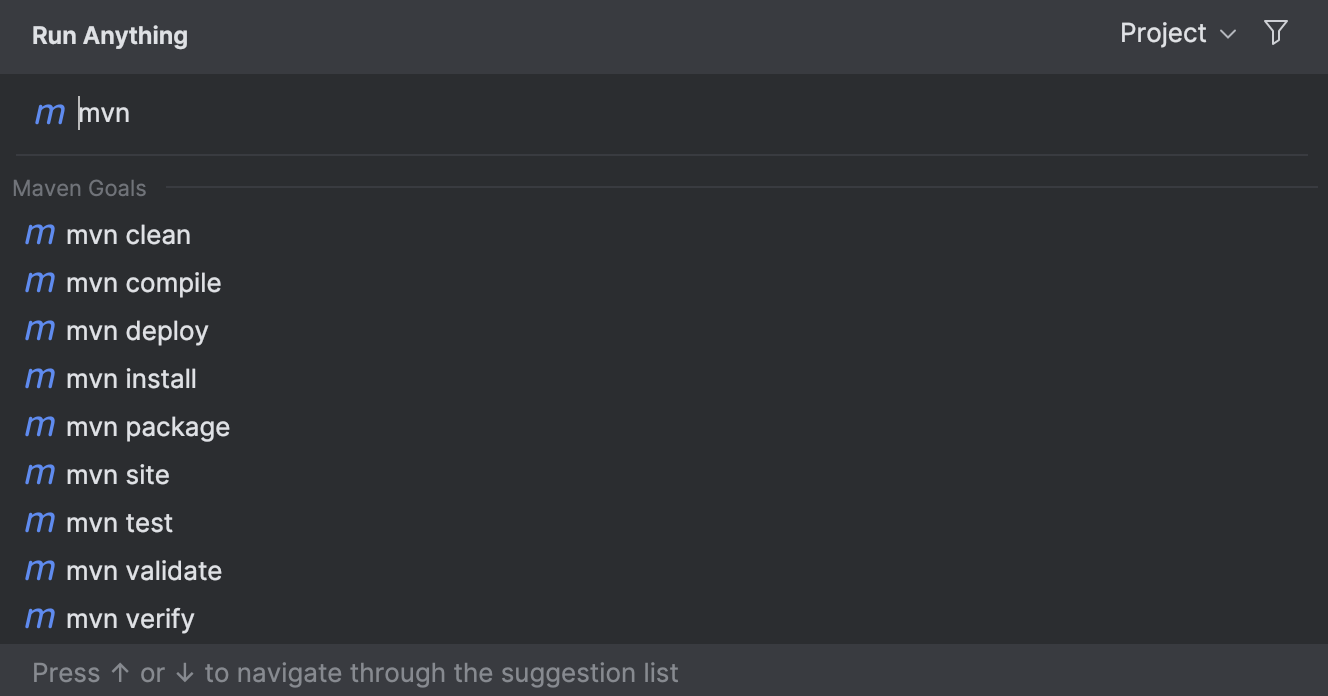Screen dimensions: 1328x696
Task: Click the Maven icon beside 'mvn install'
Action: tap(39, 378)
